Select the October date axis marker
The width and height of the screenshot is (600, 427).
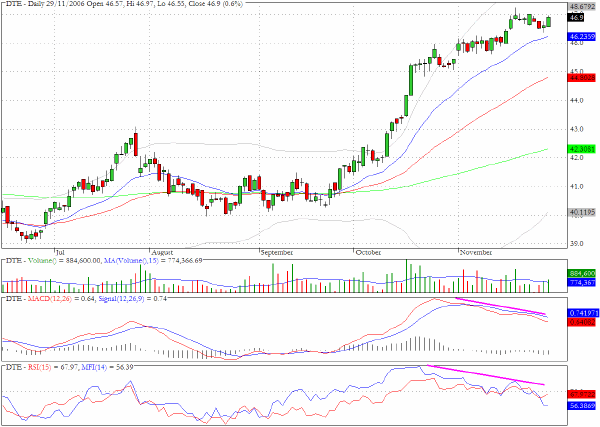click(368, 253)
